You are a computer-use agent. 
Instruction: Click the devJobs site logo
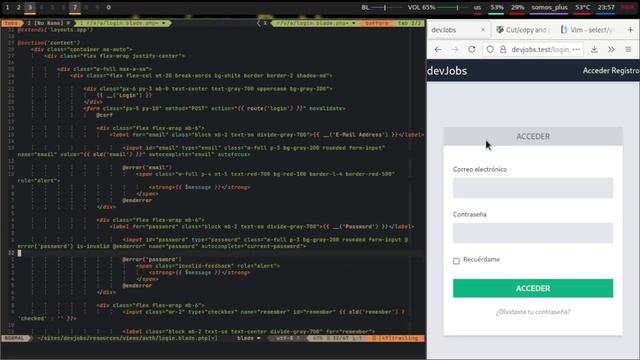447,71
